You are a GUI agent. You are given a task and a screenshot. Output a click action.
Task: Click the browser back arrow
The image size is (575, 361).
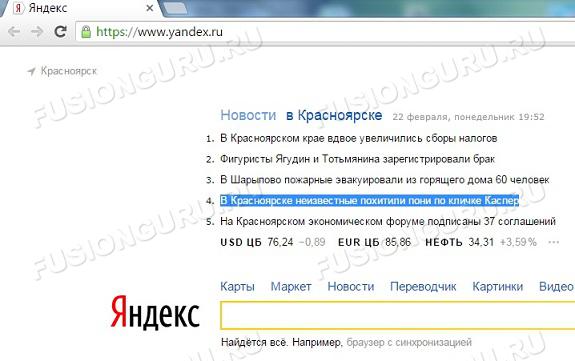[x=14, y=32]
